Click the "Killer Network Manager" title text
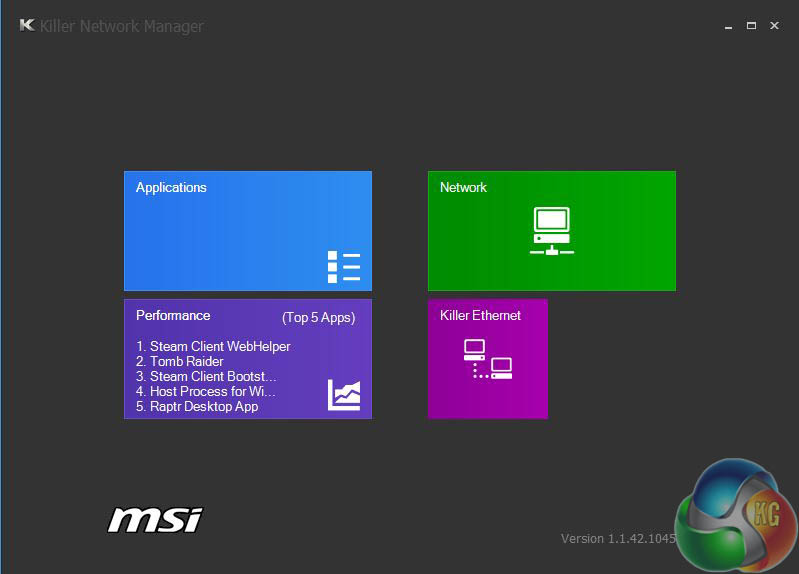The width and height of the screenshot is (799, 574). 121,26
